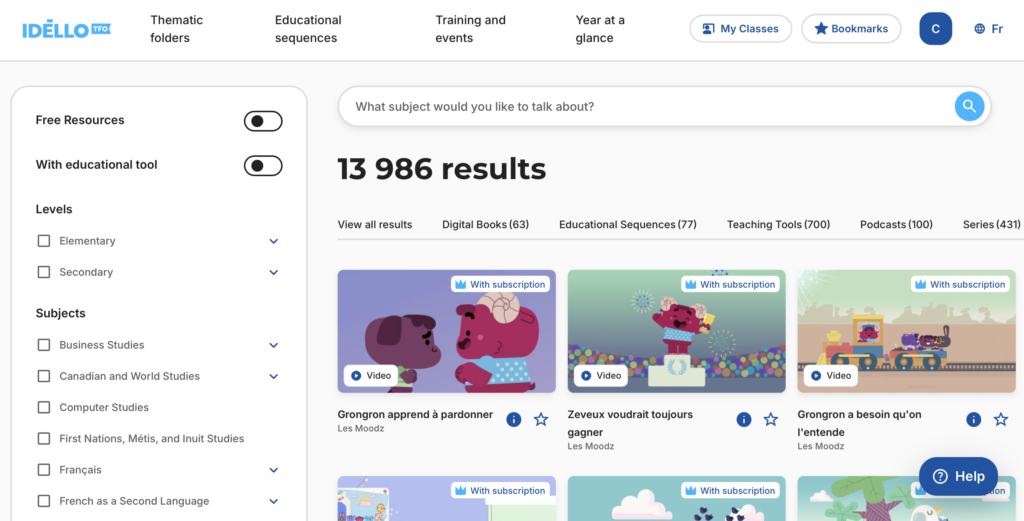Expand the Français subject options
The image size is (1024, 521).
[274, 470]
